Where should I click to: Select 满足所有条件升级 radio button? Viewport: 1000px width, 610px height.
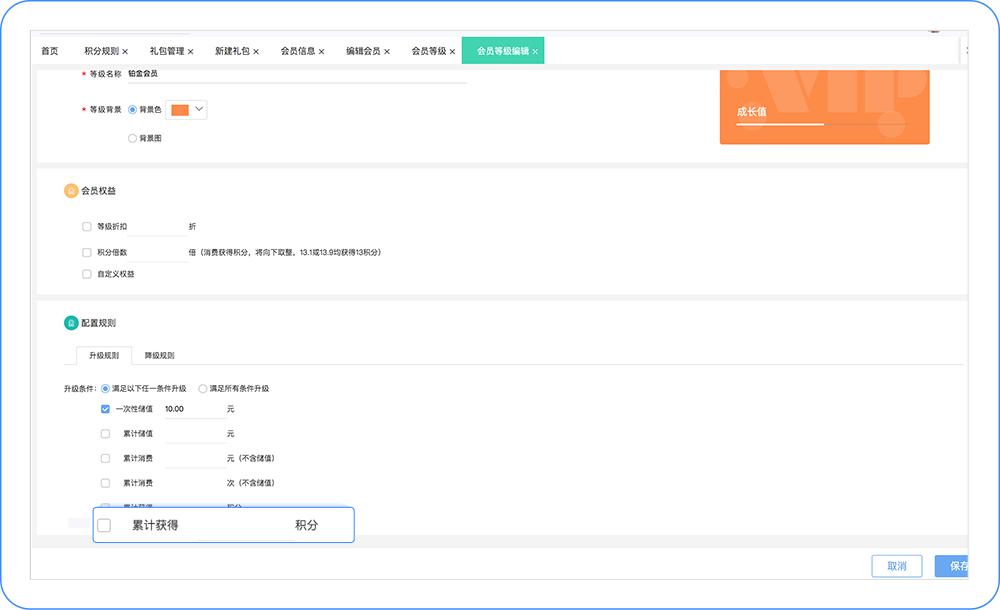coord(202,388)
